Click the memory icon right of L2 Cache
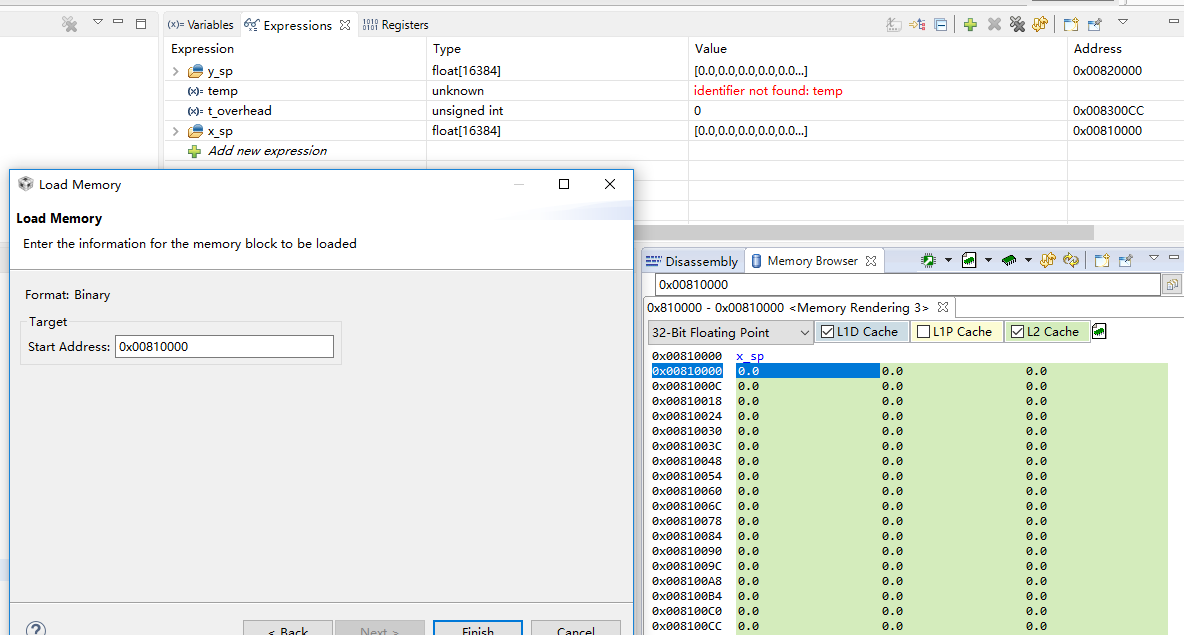This screenshot has height=635, width=1184. (x=1099, y=331)
